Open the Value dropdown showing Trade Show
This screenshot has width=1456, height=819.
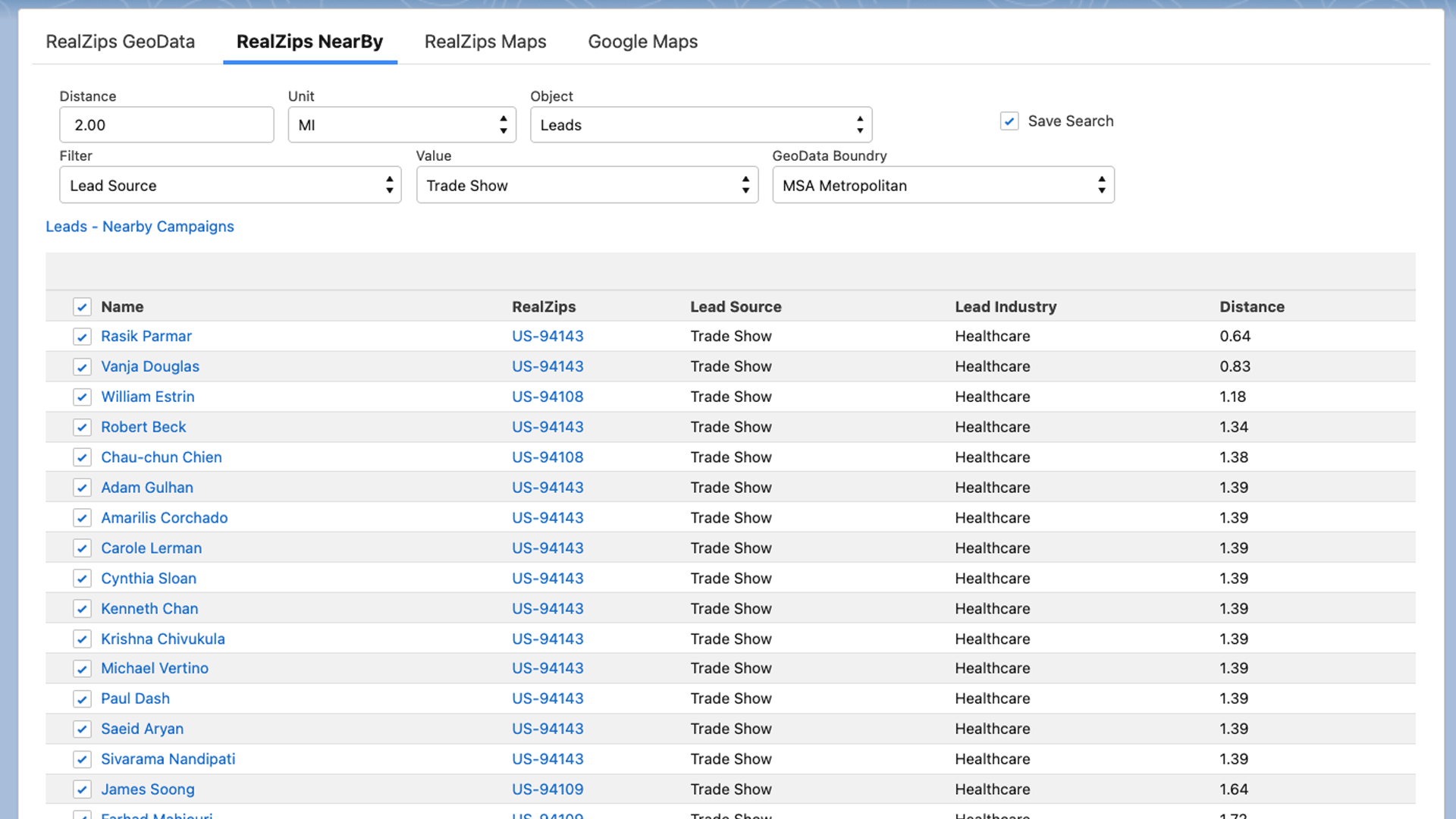click(587, 185)
